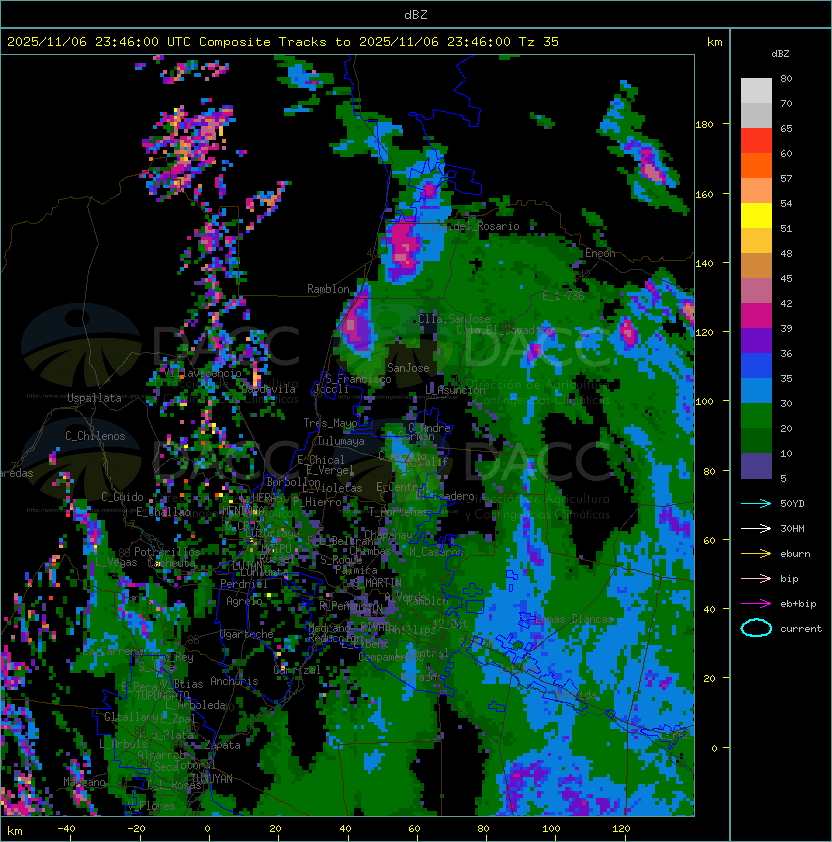
Task: Click the 'Carrizal' map label
Action: point(297,670)
